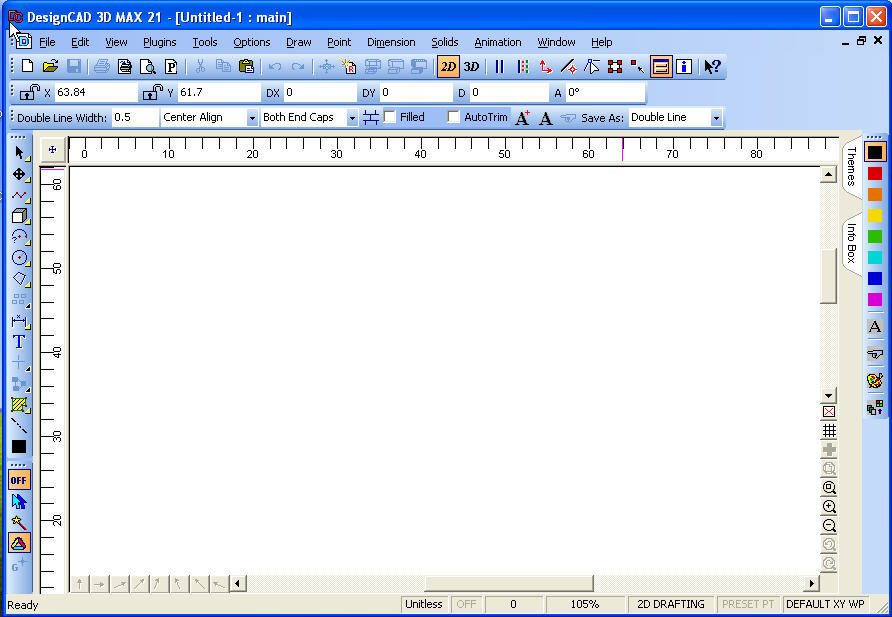This screenshot has width=892, height=617.
Task: Select the magenta color swatch
Action: [875, 299]
